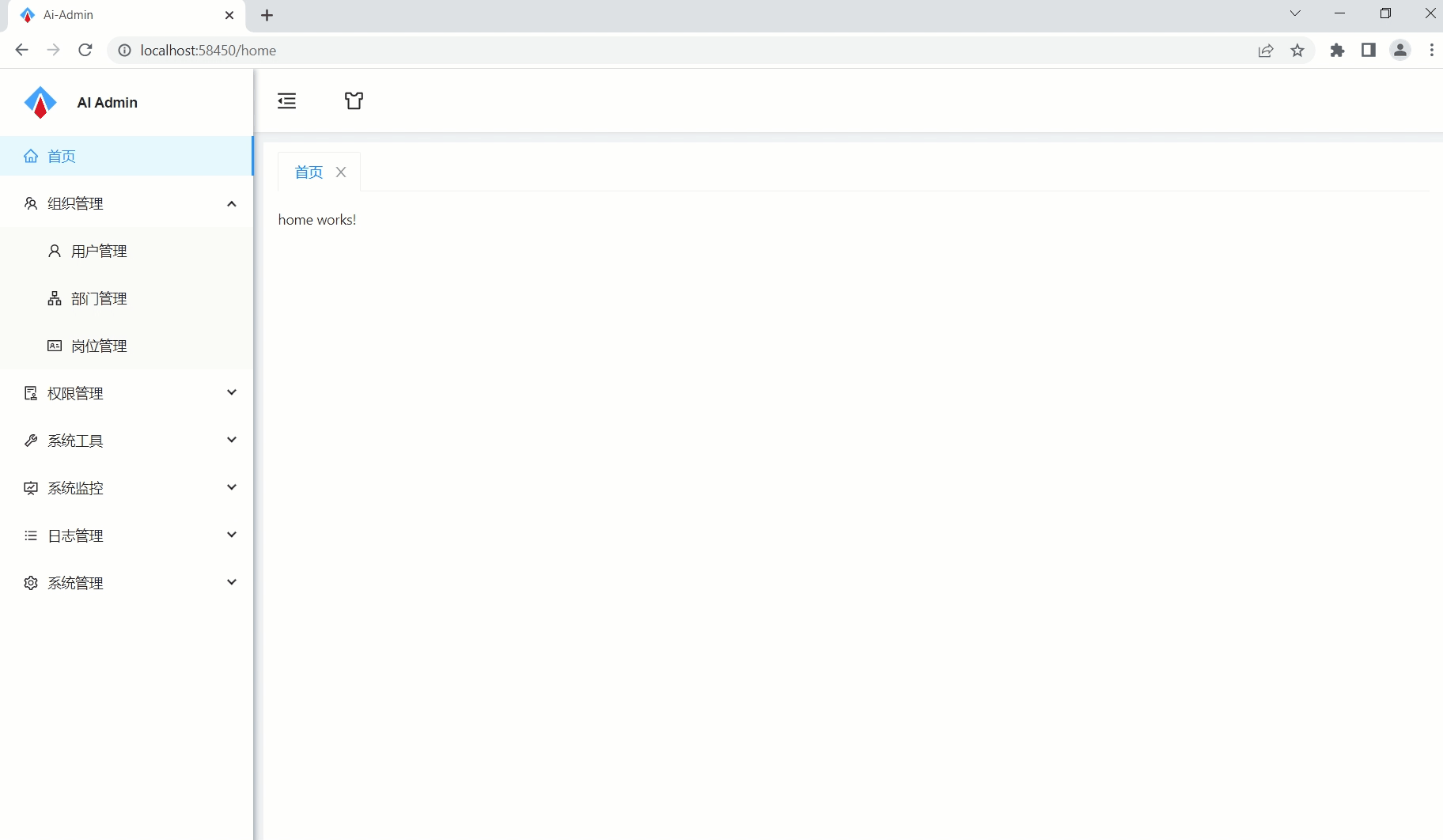The image size is (1443, 840).
Task: Expand the 日志管理 submenu arrow
Action: coord(232,535)
